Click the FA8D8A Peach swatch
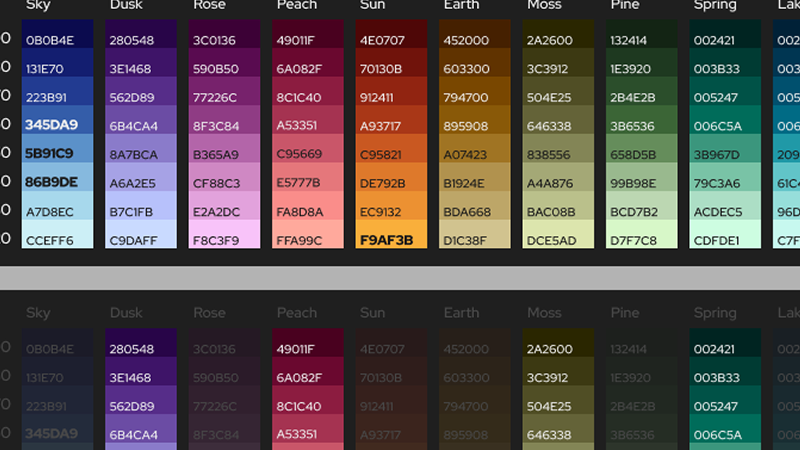 pyautogui.click(x=308, y=206)
